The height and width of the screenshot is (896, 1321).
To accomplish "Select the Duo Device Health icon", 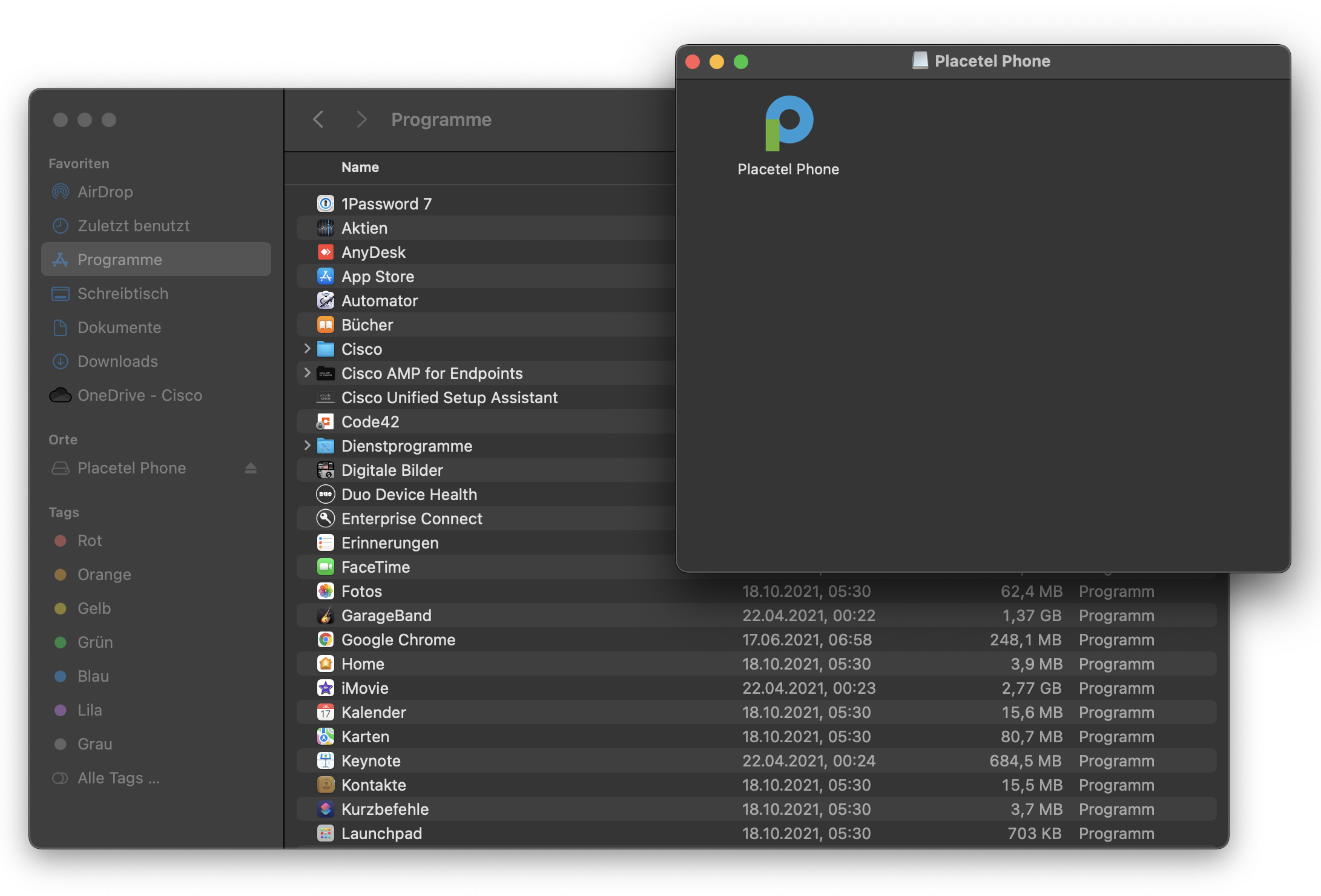I will (326, 494).
